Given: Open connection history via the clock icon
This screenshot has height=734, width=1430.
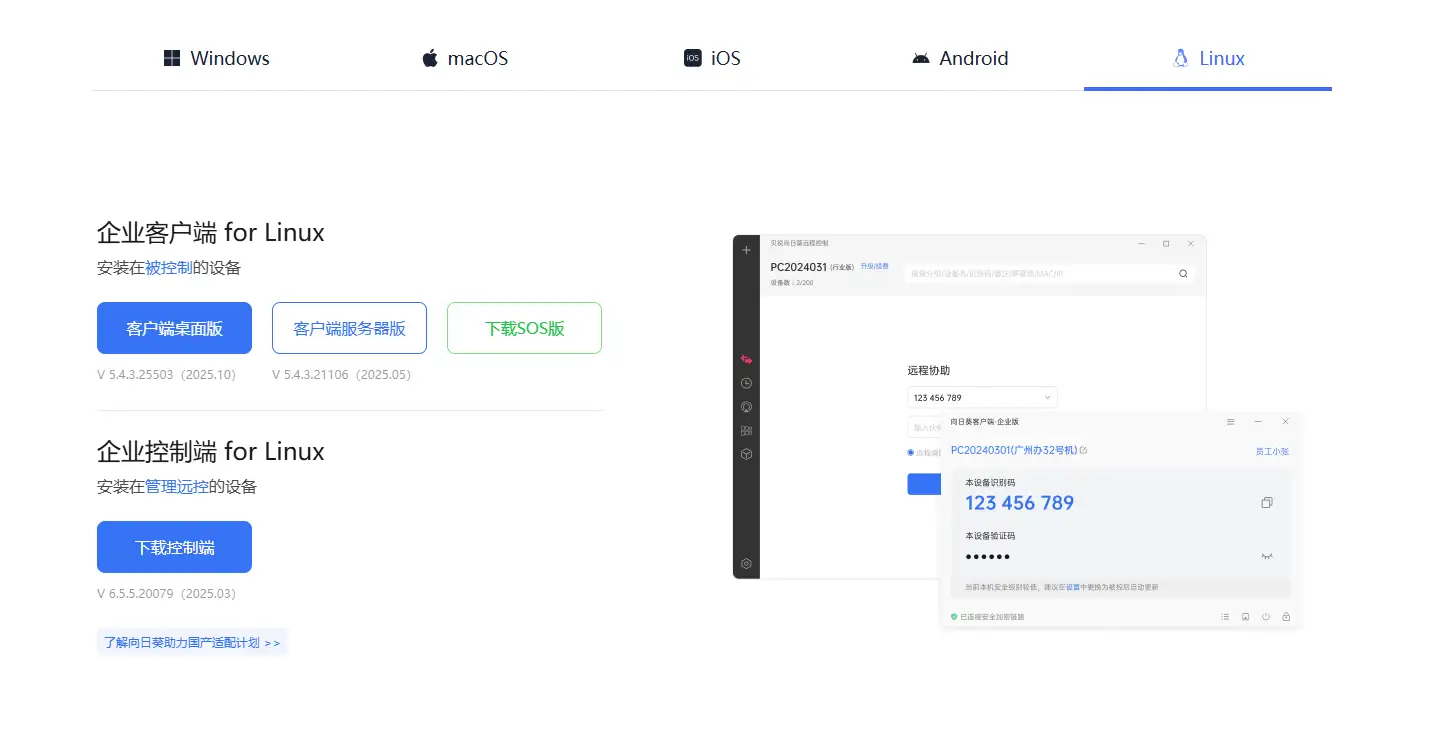Looking at the screenshot, I should point(746,383).
